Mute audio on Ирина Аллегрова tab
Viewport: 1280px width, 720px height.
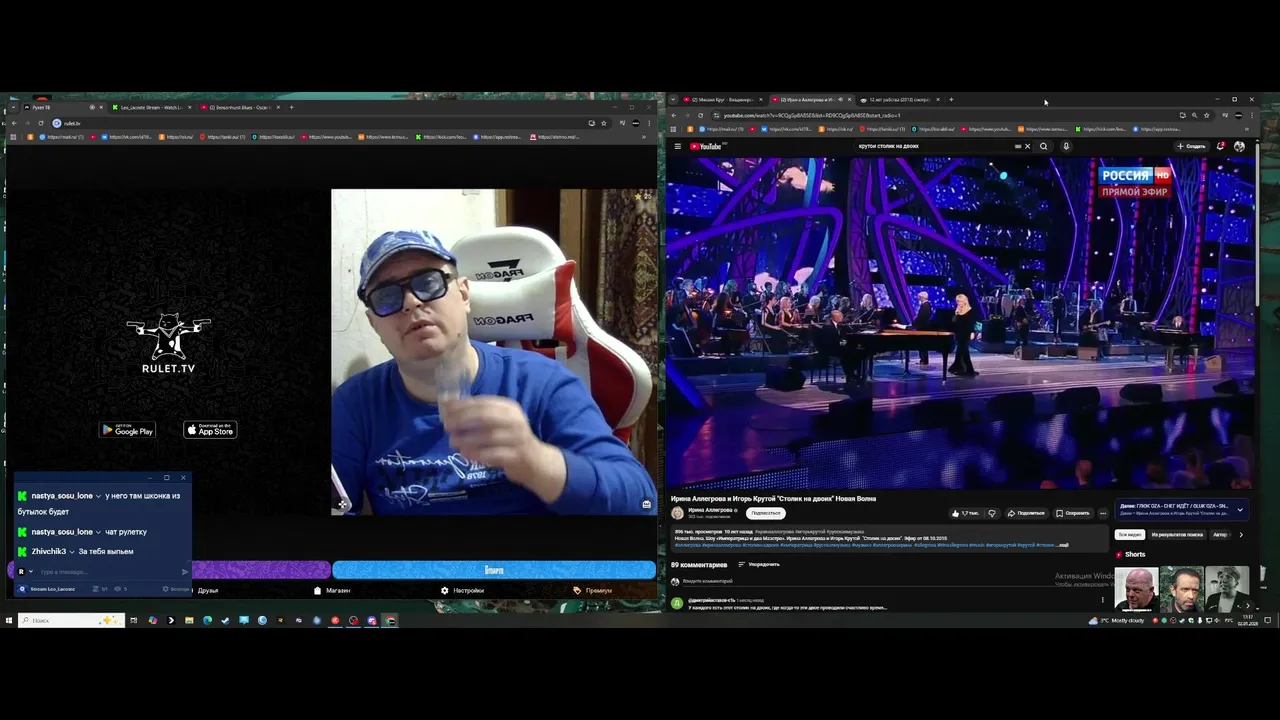(840, 100)
